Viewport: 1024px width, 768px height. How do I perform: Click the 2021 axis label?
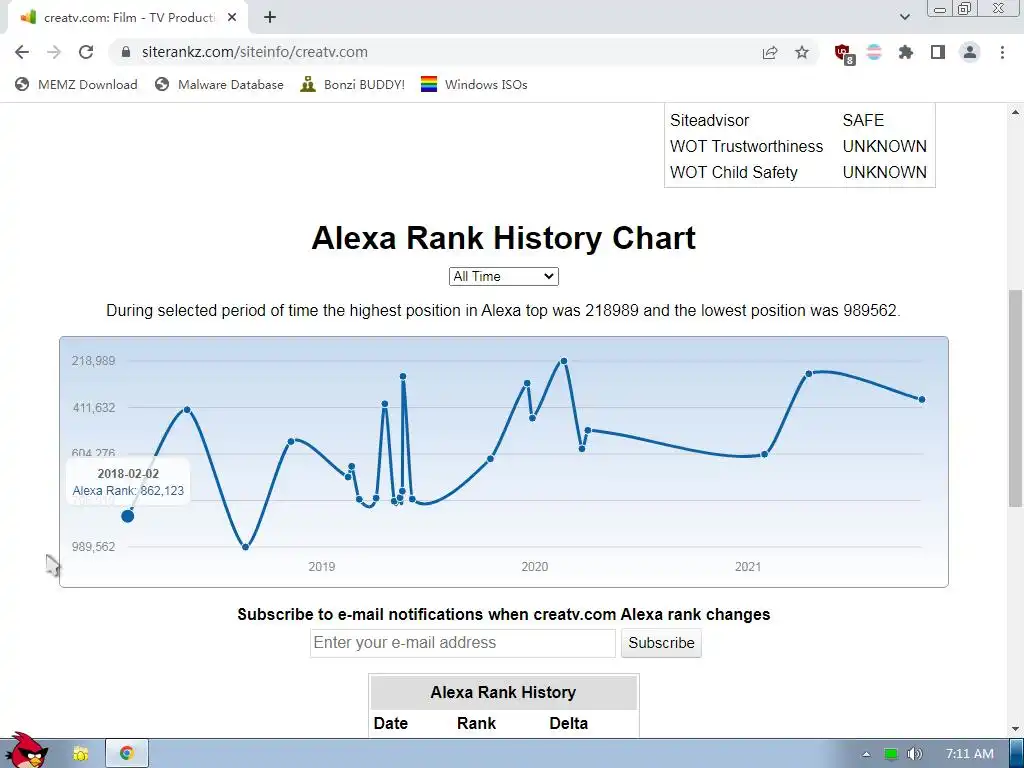click(748, 567)
